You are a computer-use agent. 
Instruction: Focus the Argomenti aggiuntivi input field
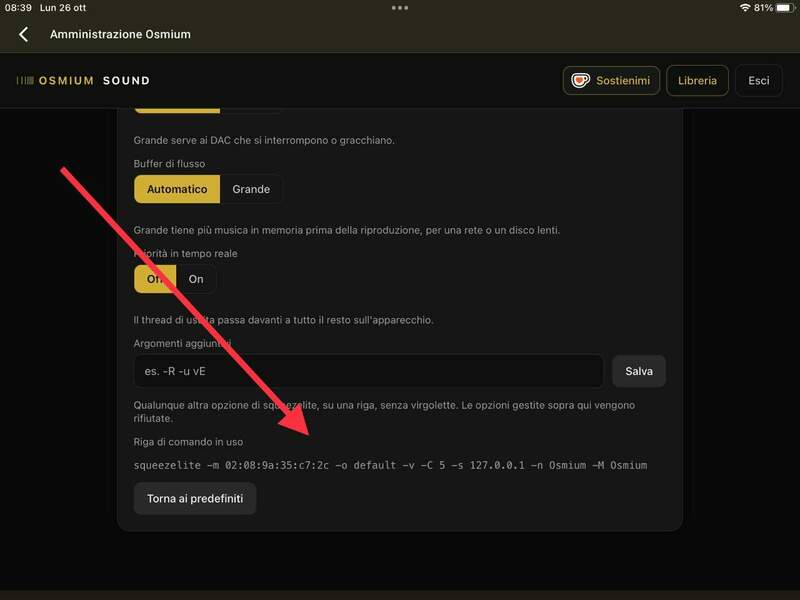tap(369, 371)
